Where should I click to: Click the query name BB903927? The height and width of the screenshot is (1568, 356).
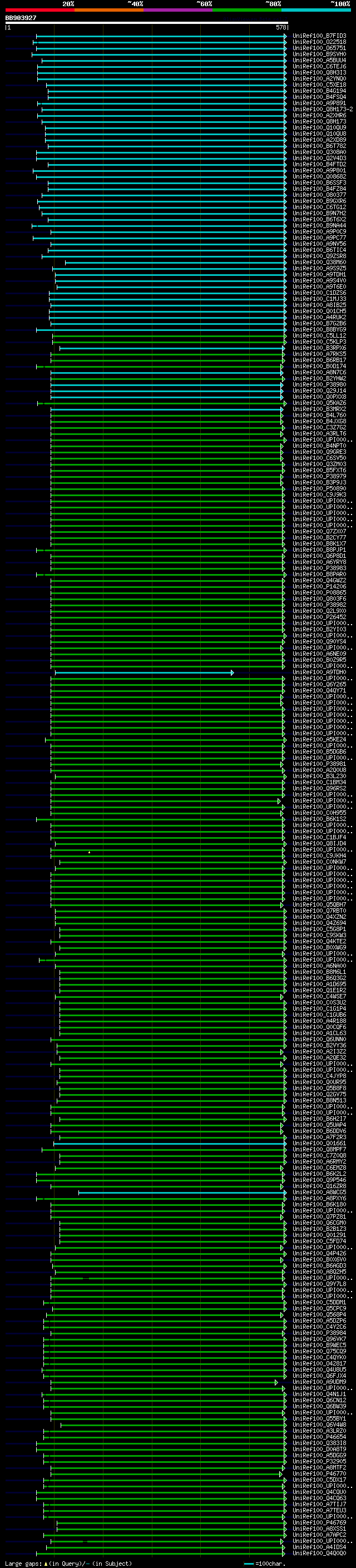[21, 18]
